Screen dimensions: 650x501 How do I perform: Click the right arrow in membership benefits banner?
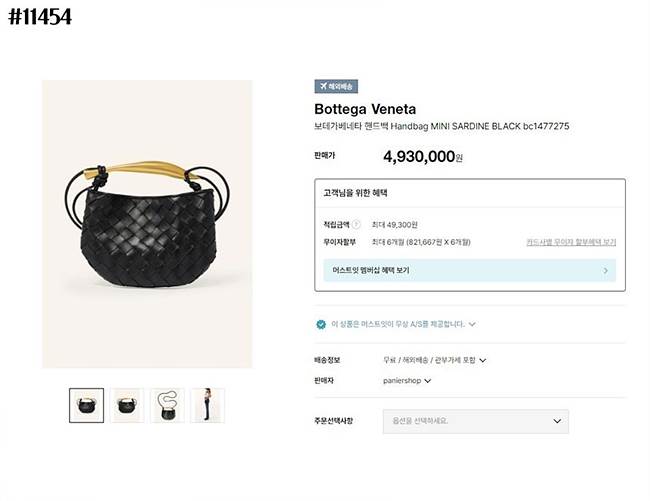(x=605, y=270)
